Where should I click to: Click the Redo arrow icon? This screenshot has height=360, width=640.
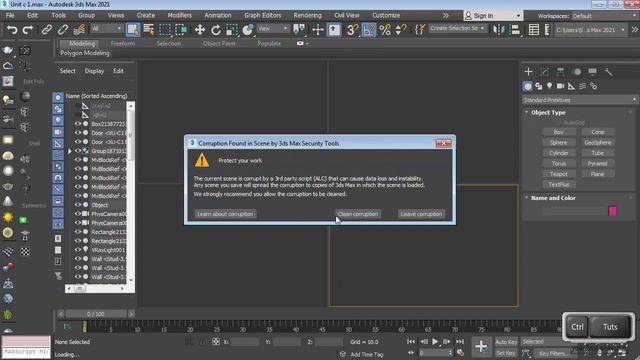(x=28, y=30)
